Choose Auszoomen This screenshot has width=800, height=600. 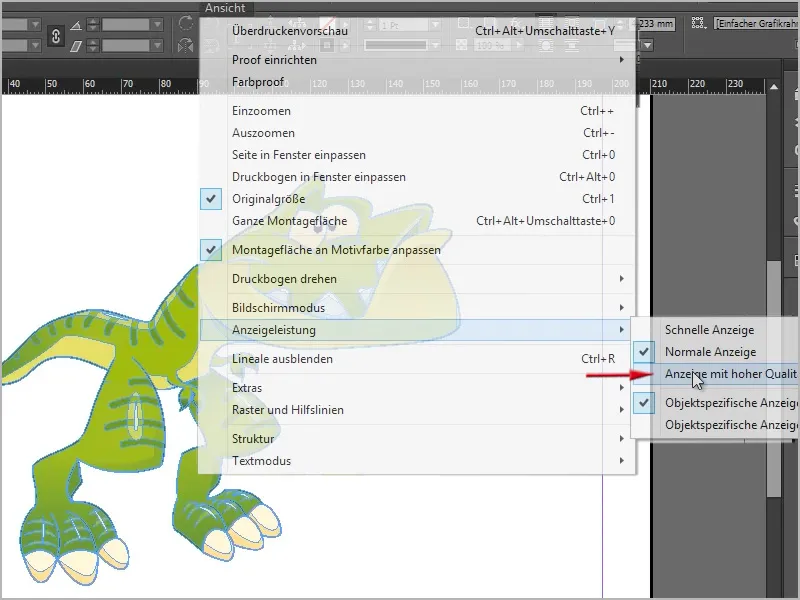417,133
